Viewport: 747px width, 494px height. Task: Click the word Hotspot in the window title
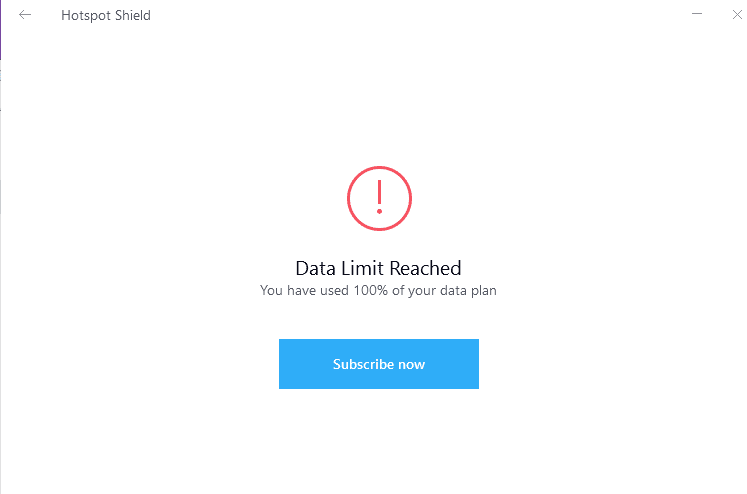86,16
